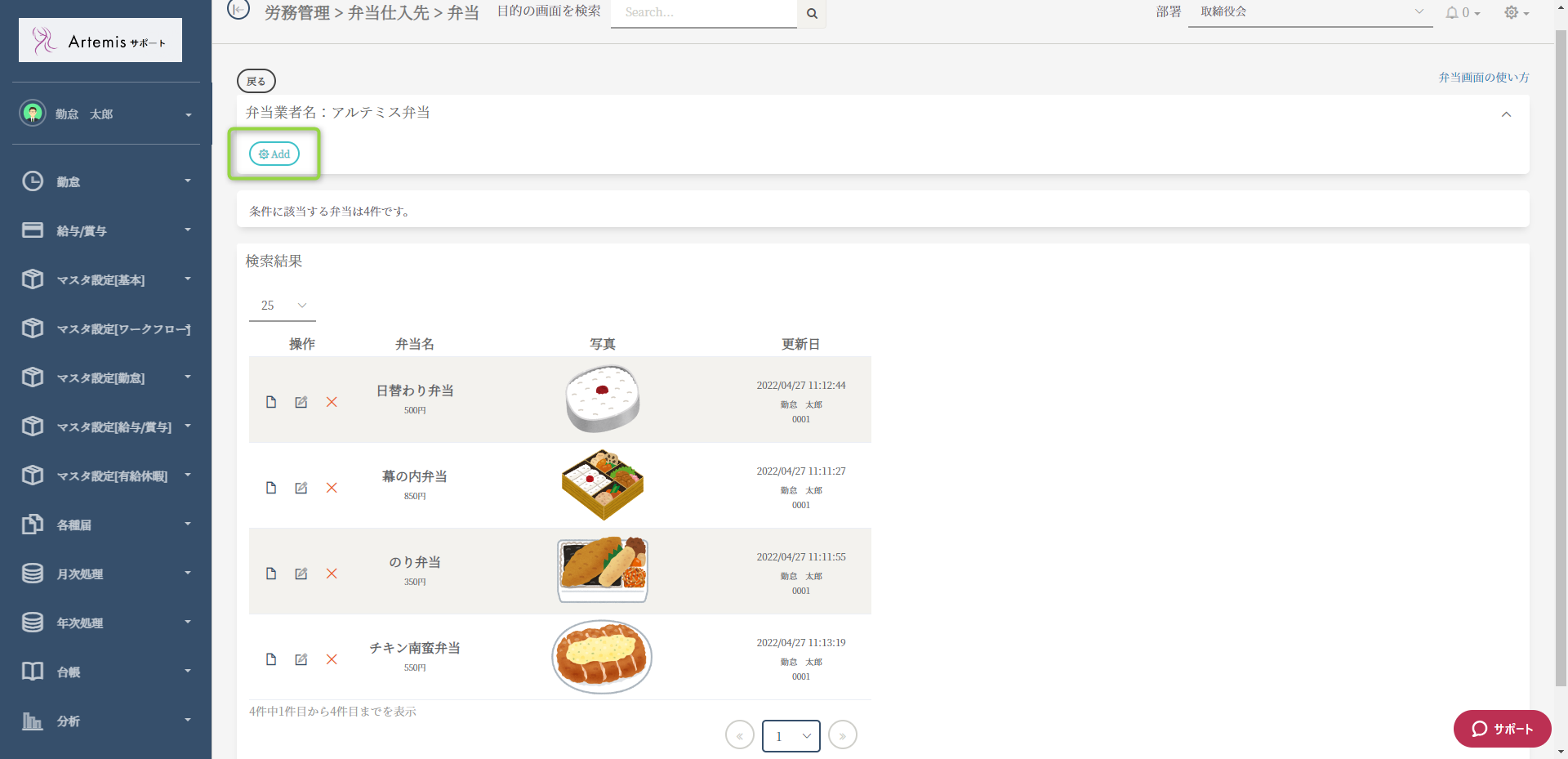Delete the 幕の内弁当 row with red X
The image size is (1568, 759).
coord(332,488)
